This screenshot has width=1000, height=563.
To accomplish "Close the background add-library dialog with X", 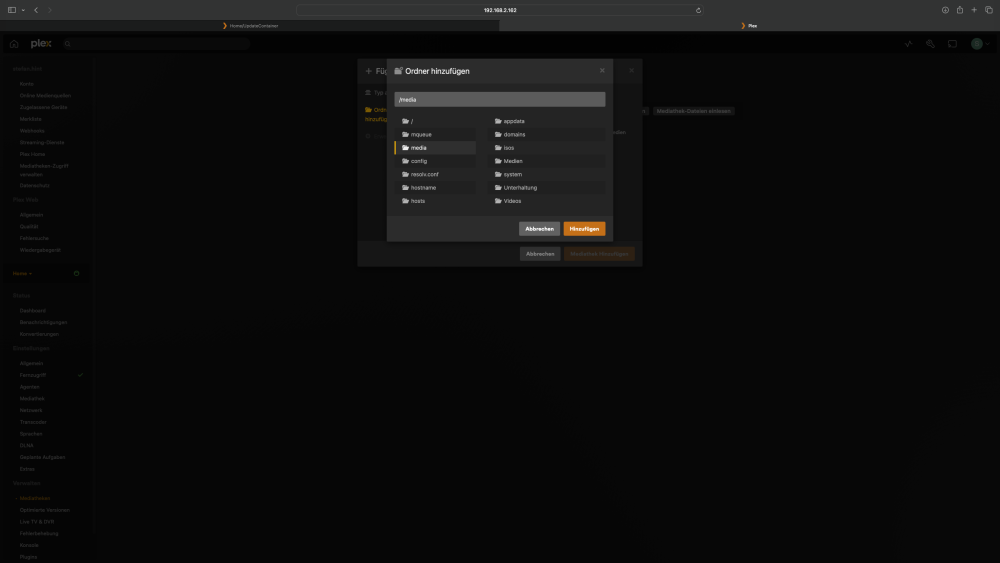I will coord(631,71).
